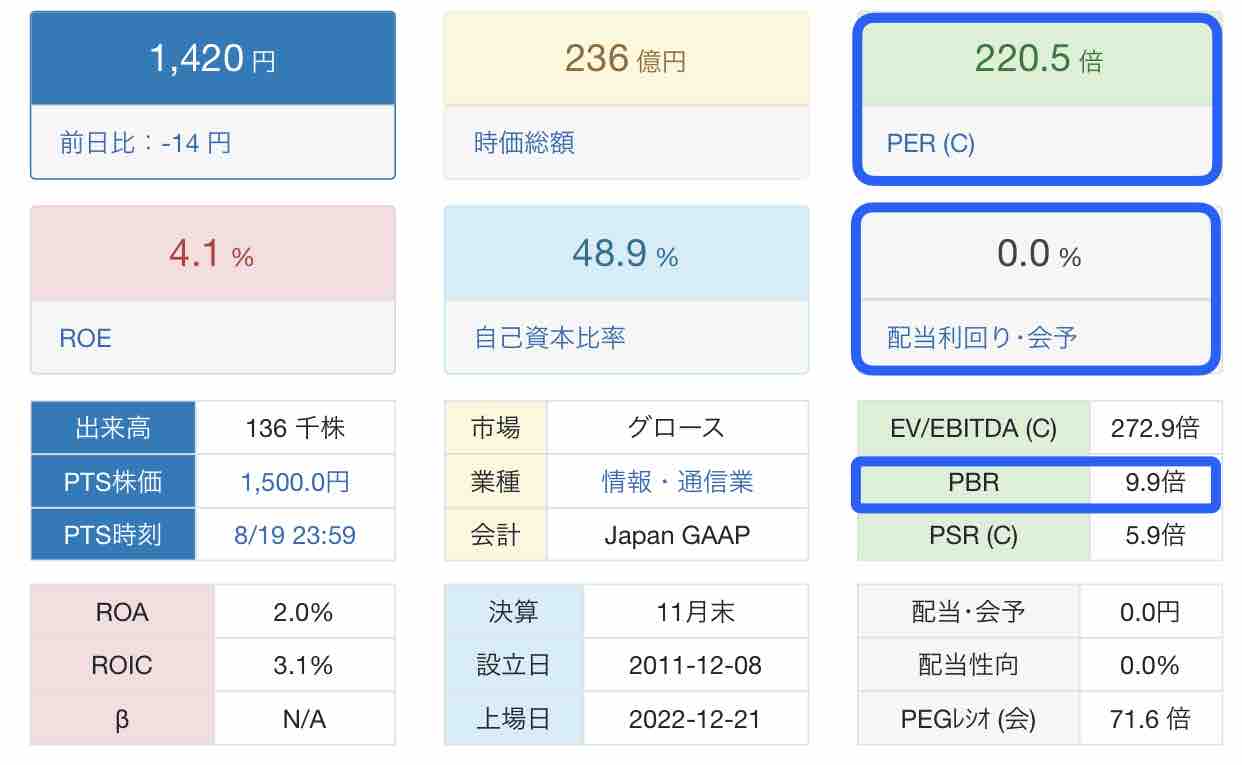This screenshot has width=1242, height=765.
Task: Click the PEGレシオ (会) row label
Action: [x=968, y=718]
